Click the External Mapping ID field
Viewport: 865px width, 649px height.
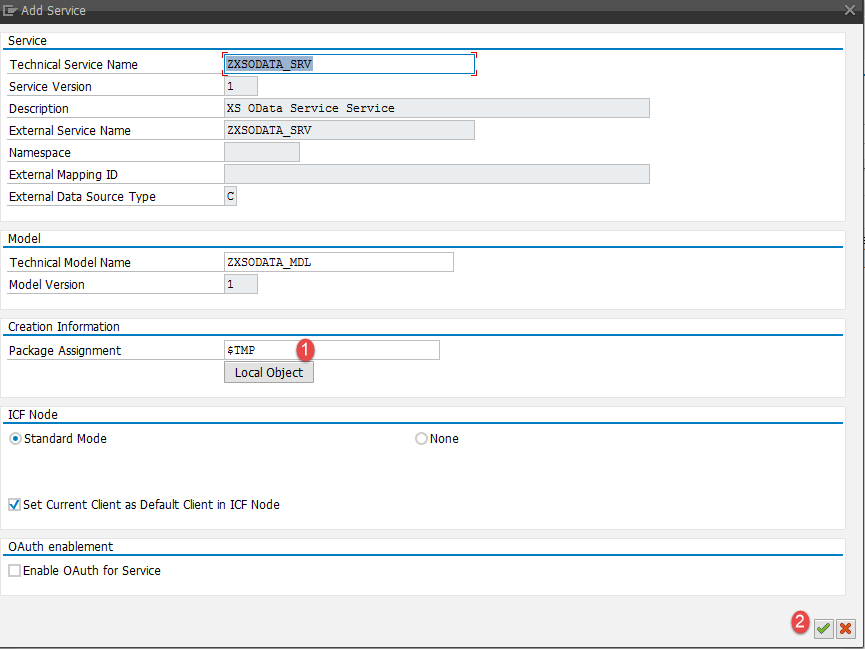pyautogui.click(x=436, y=174)
